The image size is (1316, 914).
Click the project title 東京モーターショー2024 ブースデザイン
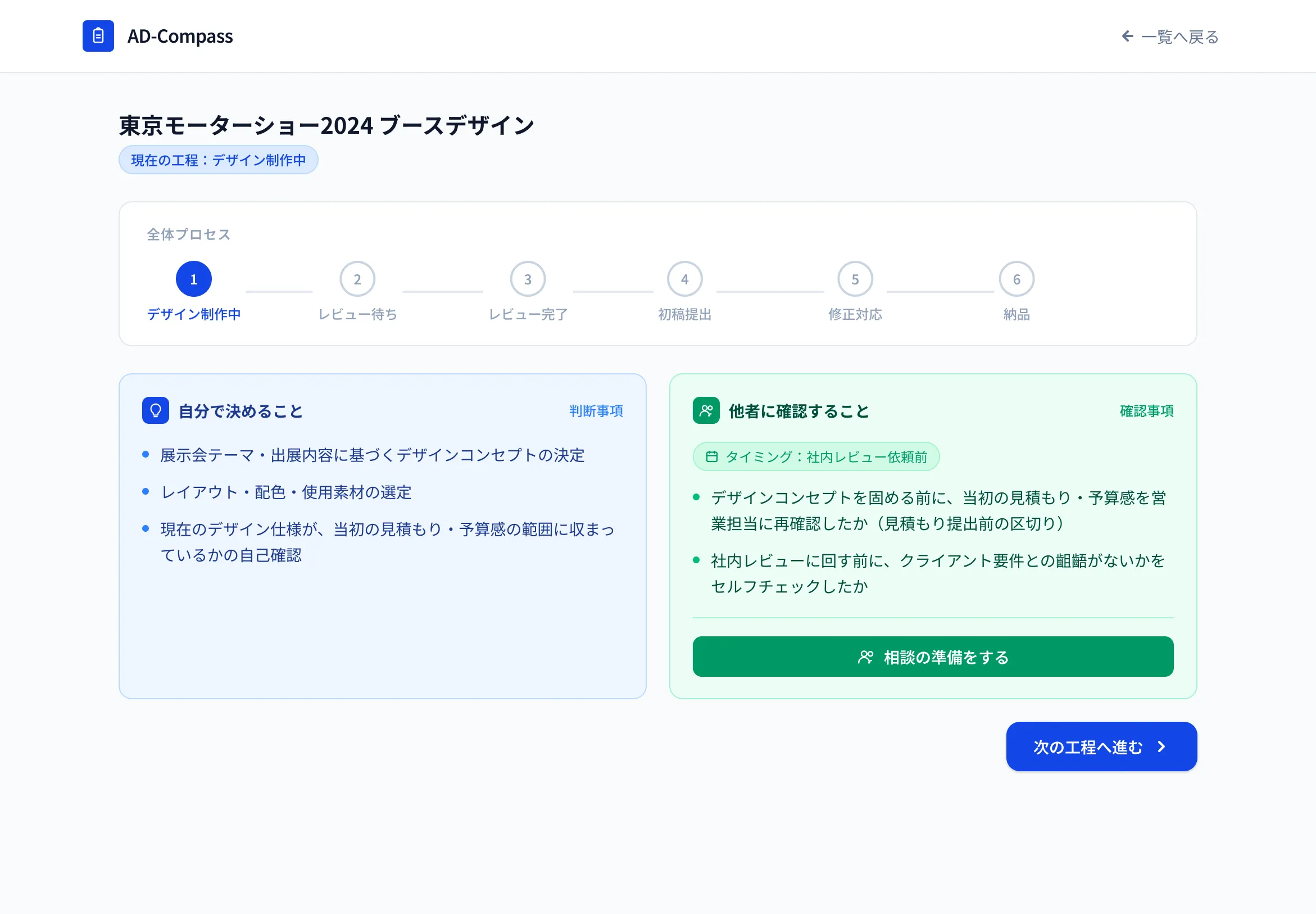pyautogui.click(x=326, y=126)
